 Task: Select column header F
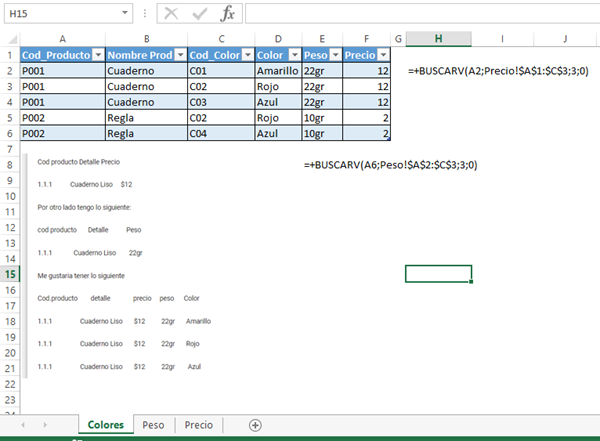(x=367, y=39)
